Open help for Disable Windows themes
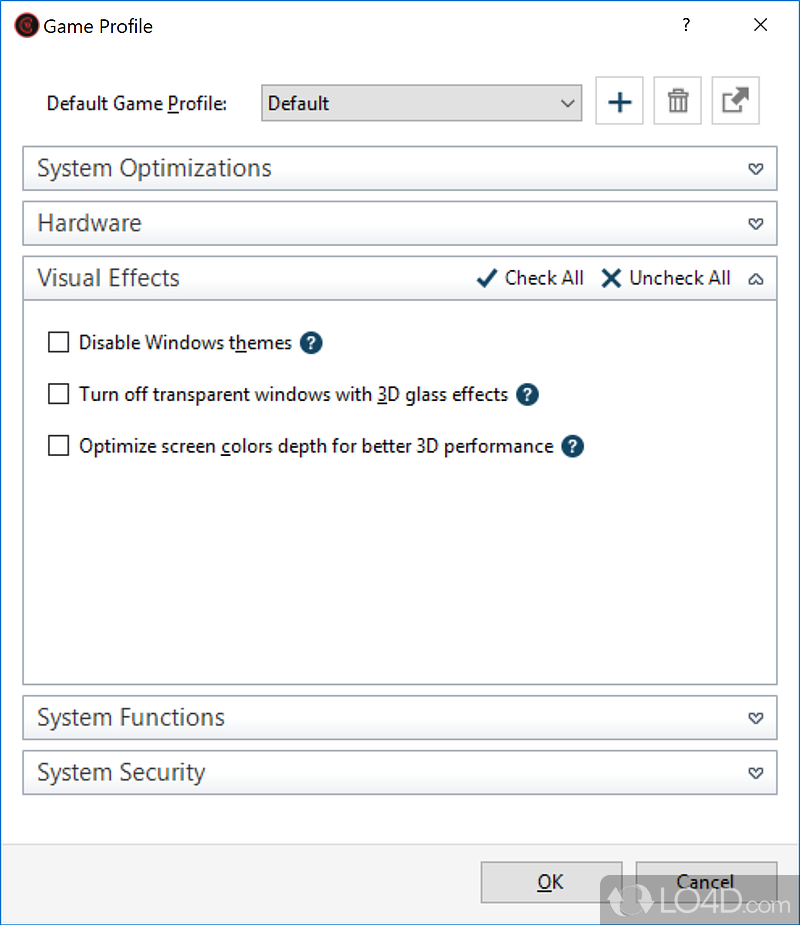The width and height of the screenshot is (800, 925). 311,343
